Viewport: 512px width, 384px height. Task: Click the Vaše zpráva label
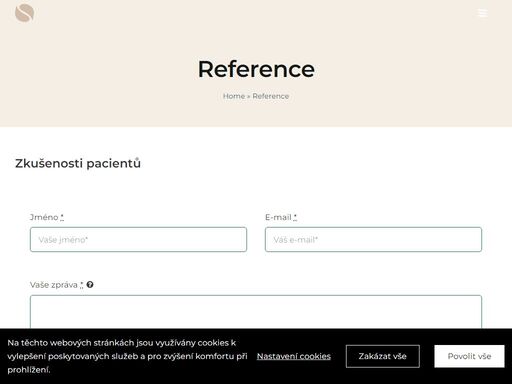click(54, 285)
